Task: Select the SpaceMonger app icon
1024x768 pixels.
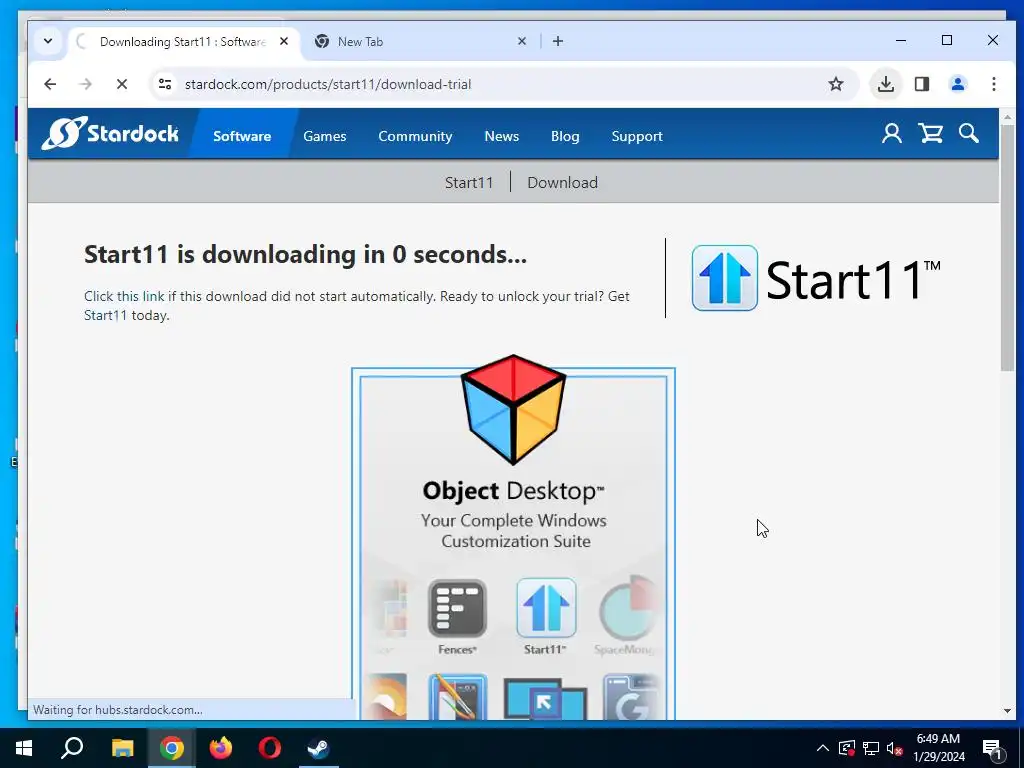Action: coord(628,608)
